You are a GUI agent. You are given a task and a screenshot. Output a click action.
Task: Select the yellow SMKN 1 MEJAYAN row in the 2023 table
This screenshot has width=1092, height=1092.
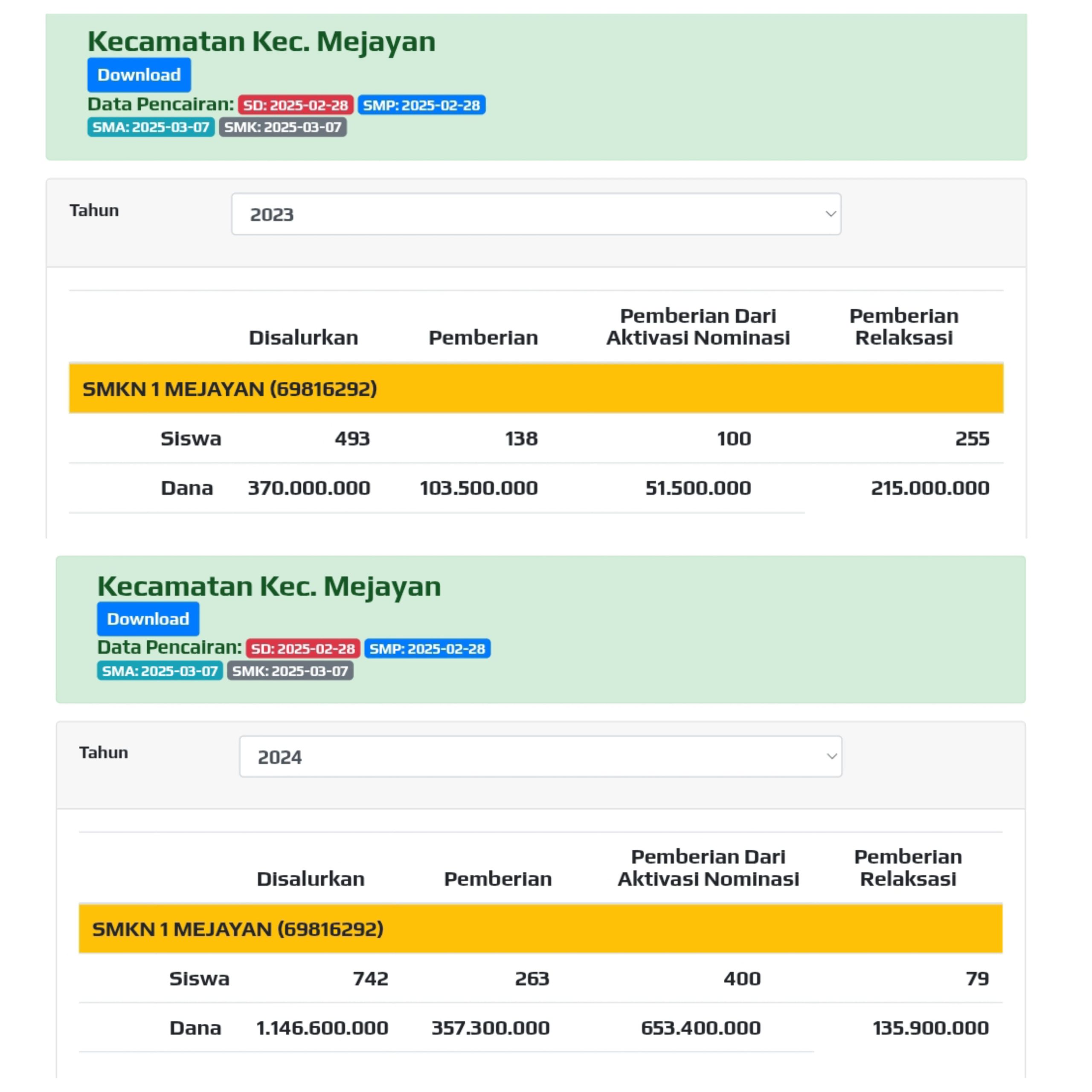[x=536, y=388]
